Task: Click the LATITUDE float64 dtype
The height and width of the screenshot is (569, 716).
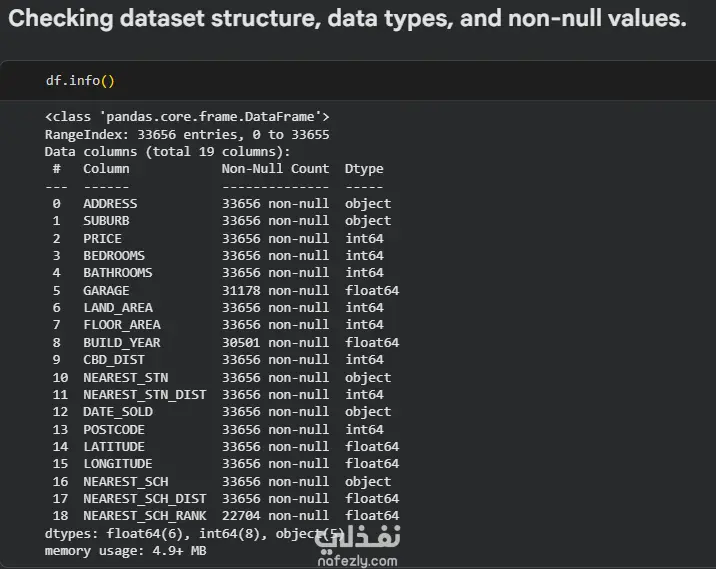Action: [372, 447]
